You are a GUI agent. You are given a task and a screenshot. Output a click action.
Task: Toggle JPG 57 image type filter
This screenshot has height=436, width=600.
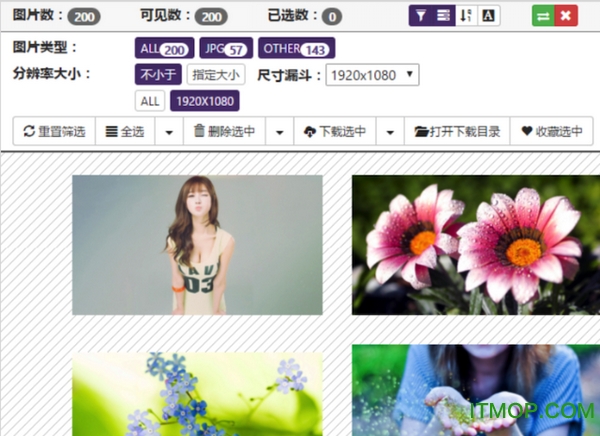(x=226, y=48)
